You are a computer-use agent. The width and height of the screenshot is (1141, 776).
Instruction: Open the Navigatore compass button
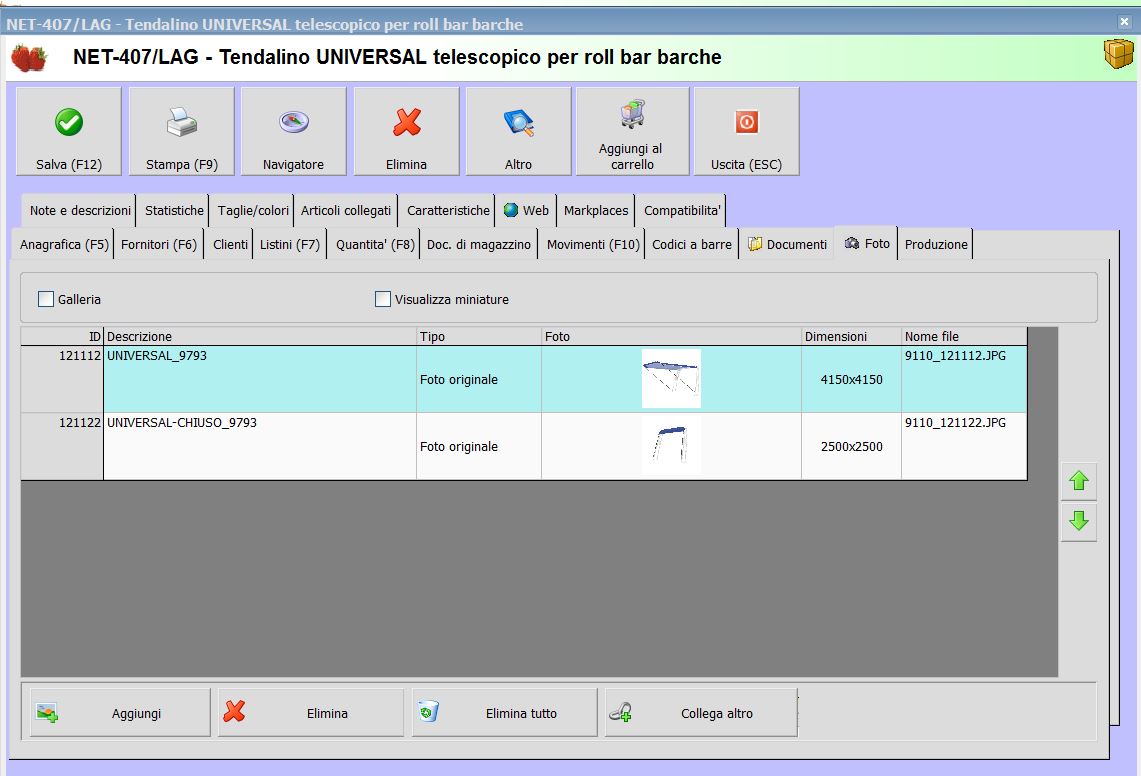point(293,132)
